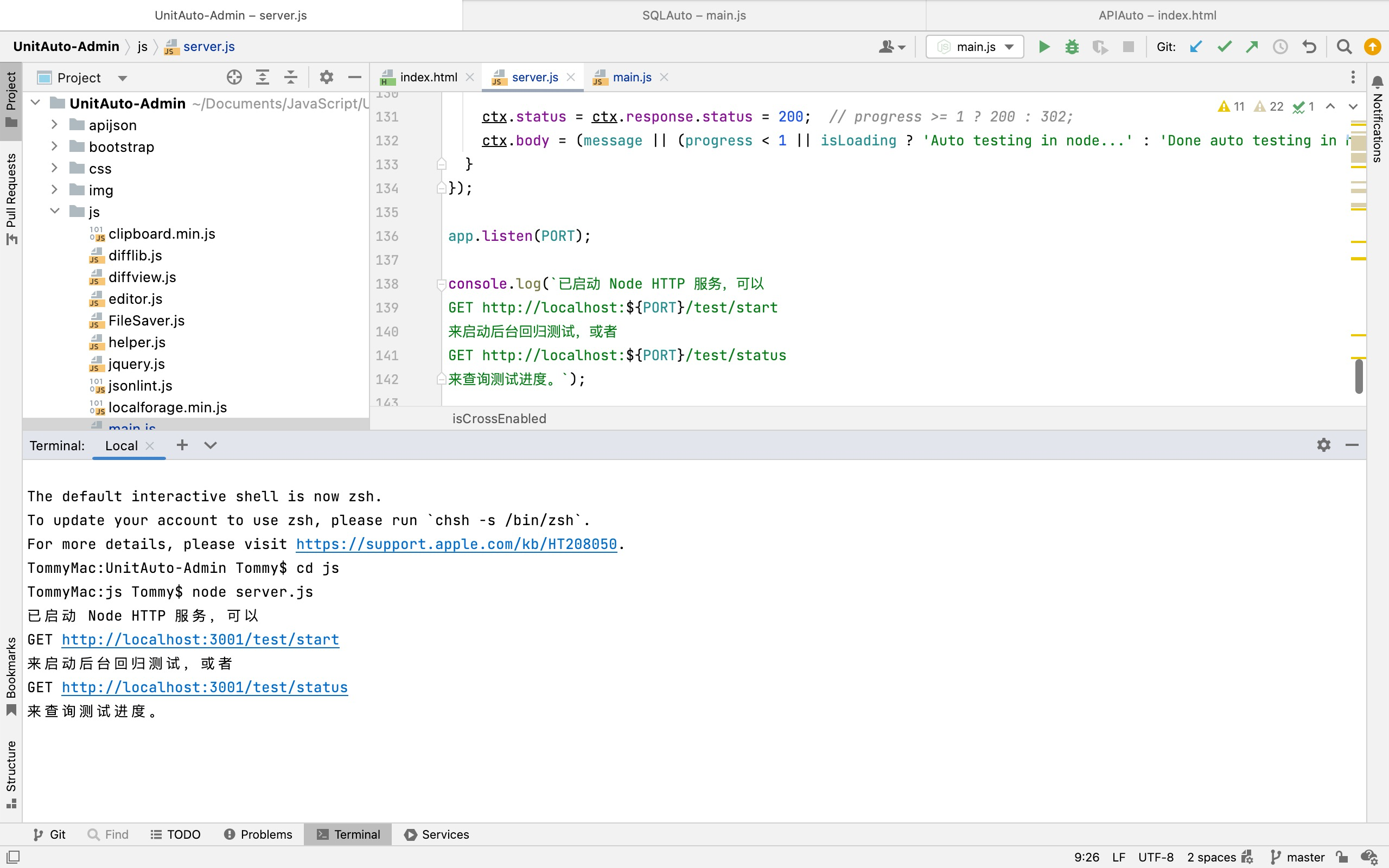1389x868 pixels.
Task: Hide the Project tool window
Action: [355, 77]
